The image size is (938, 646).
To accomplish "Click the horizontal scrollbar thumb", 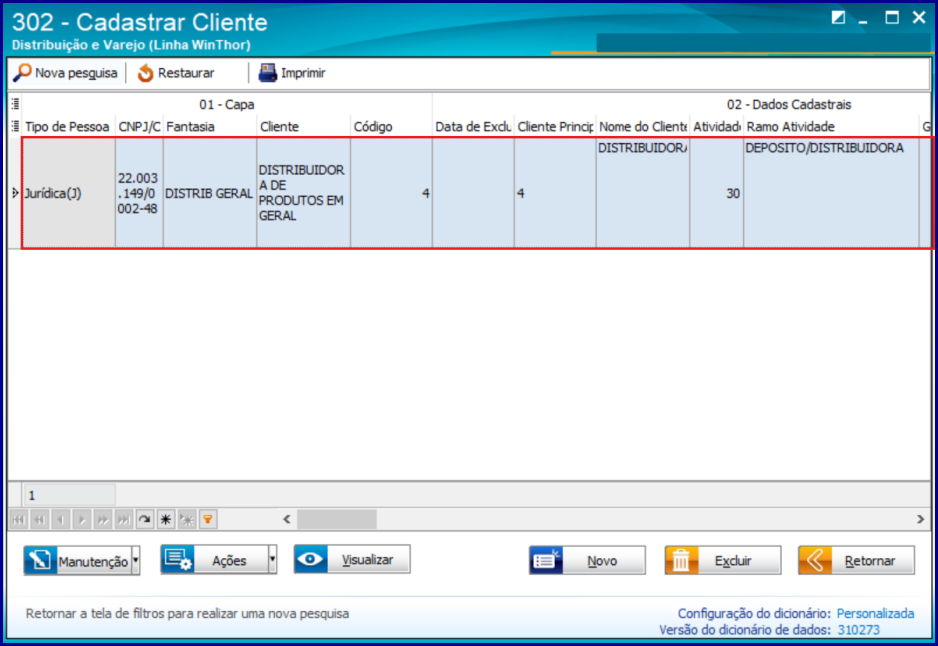I will click(337, 519).
